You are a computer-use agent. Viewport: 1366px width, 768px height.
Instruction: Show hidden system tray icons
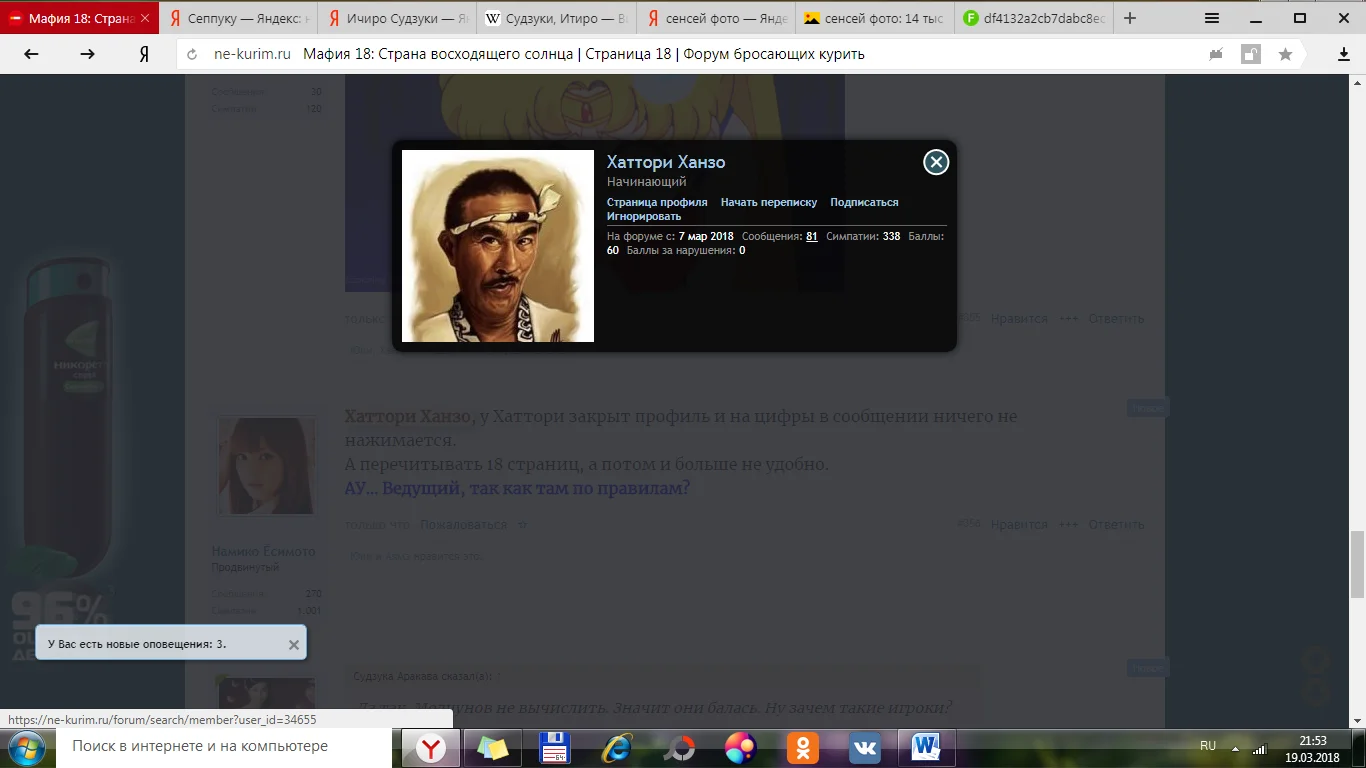(1236, 747)
